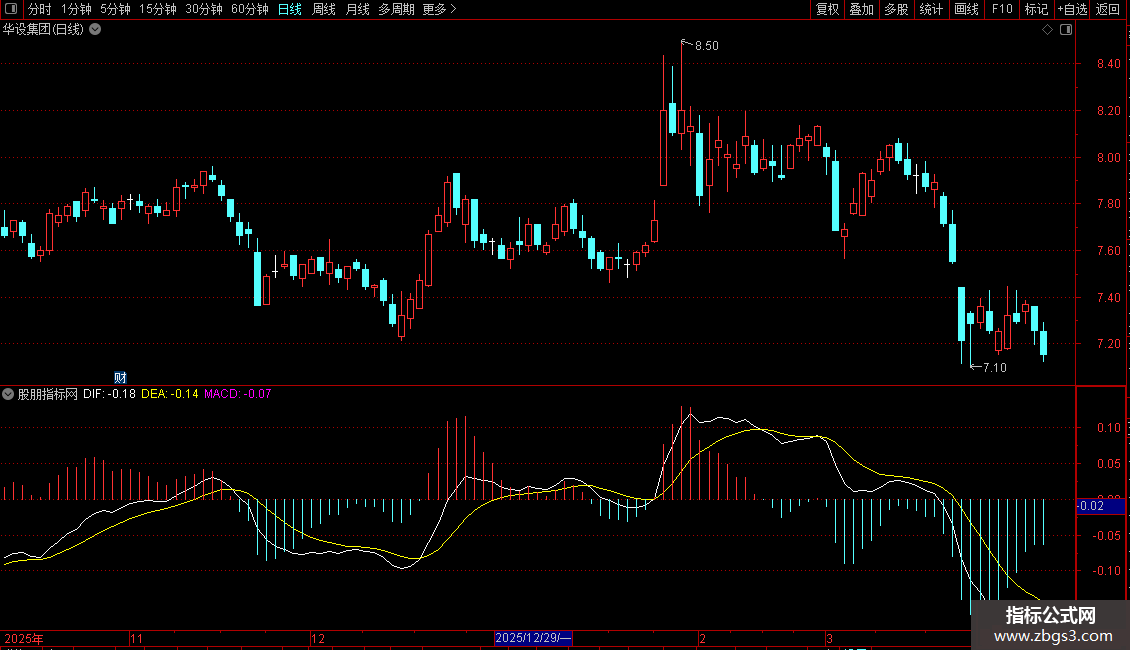
Task: Switch to 5分钟 period
Action: click(115, 9)
